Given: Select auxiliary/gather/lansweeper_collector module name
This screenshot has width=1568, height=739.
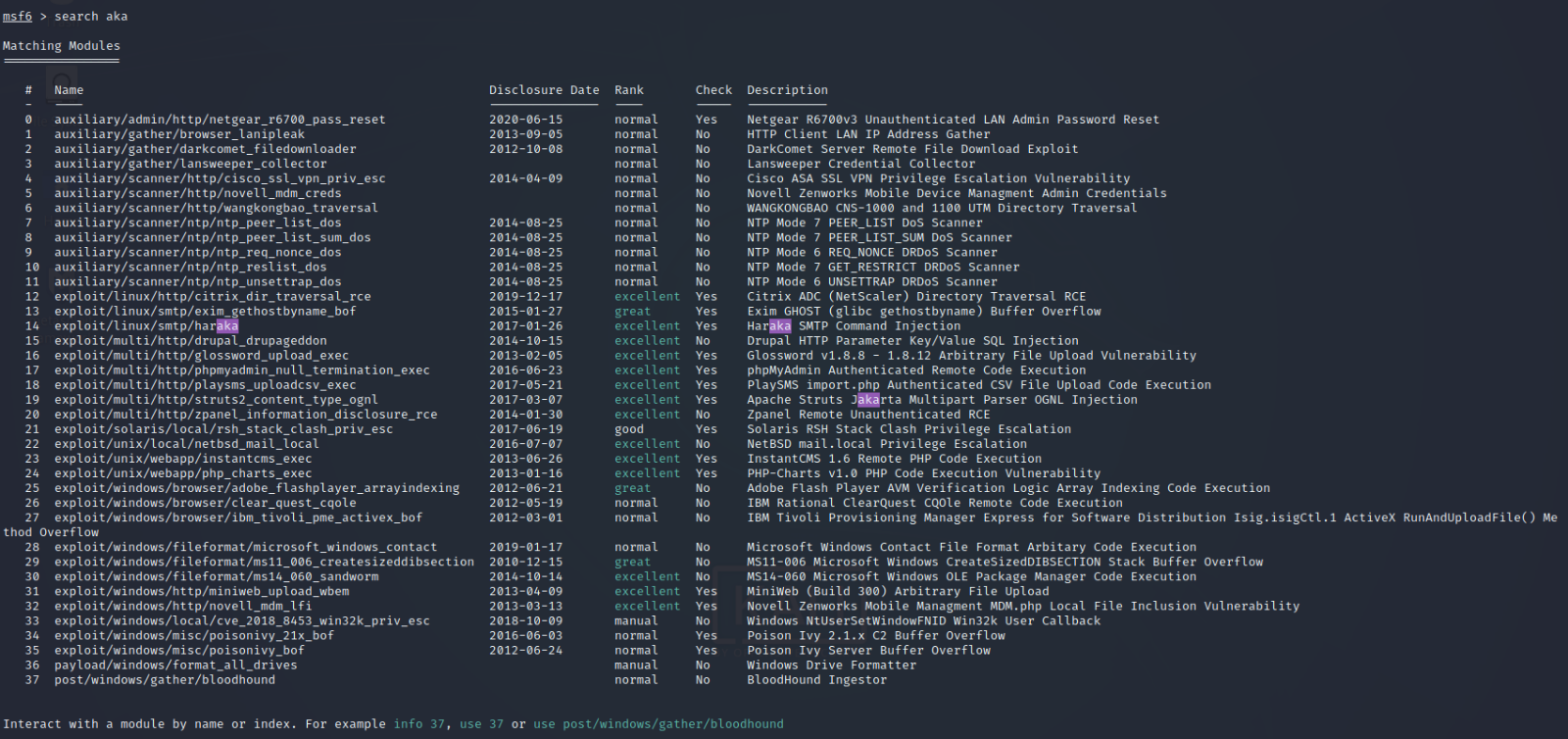Looking at the screenshot, I should tap(190, 164).
